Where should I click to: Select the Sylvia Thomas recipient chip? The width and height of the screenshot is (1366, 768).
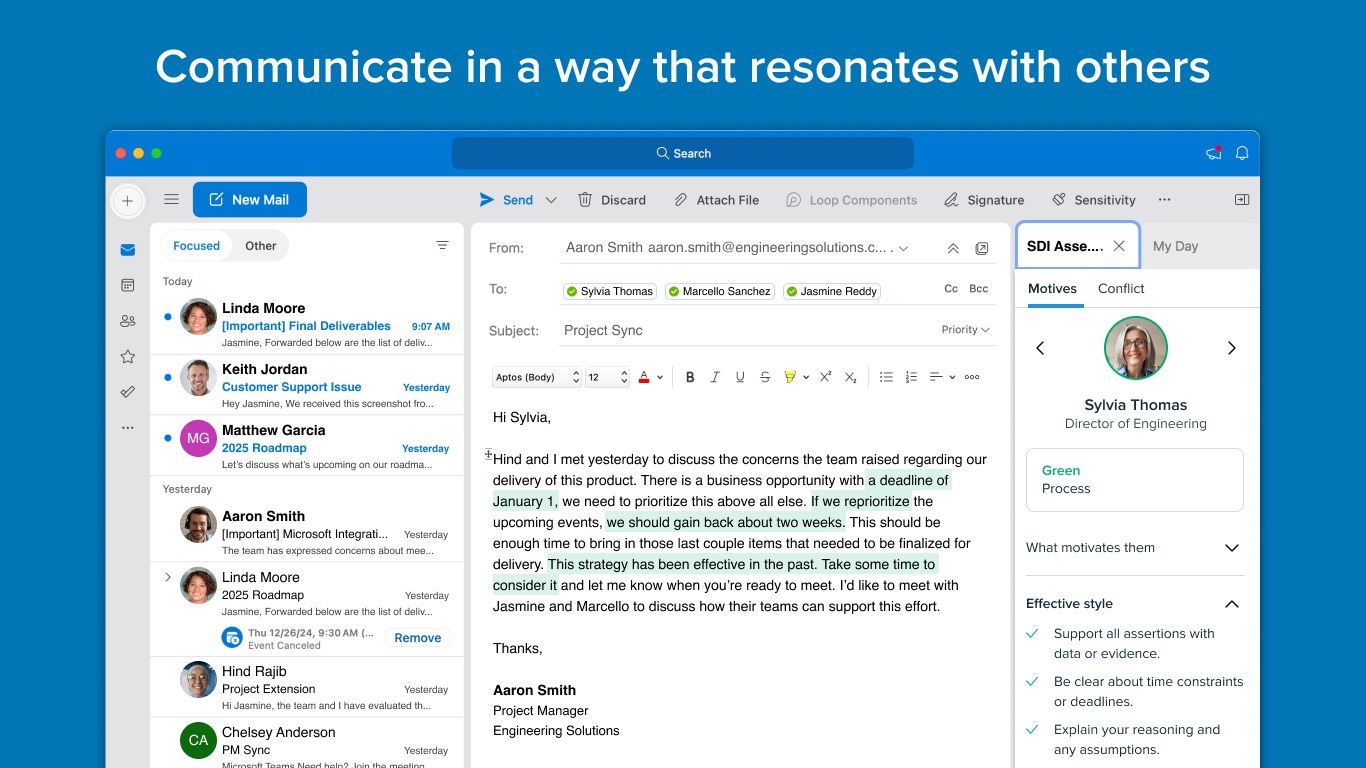(x=610, y=291)
